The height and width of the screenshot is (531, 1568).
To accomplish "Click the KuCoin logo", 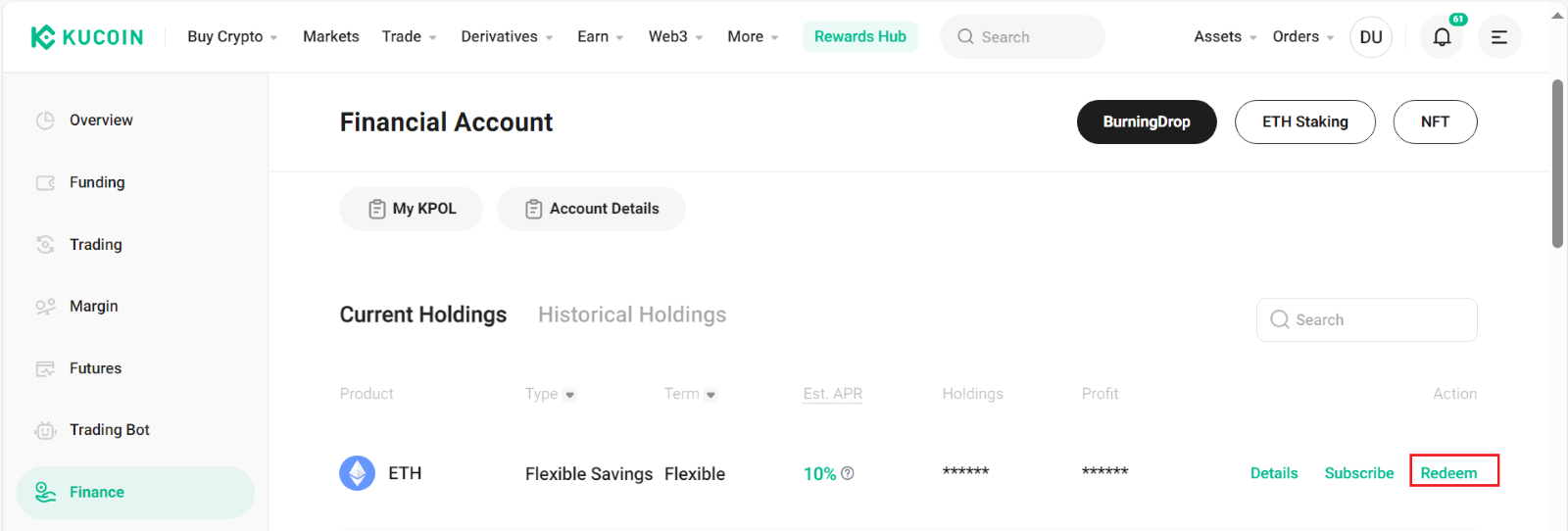I will tap(87, 37).
